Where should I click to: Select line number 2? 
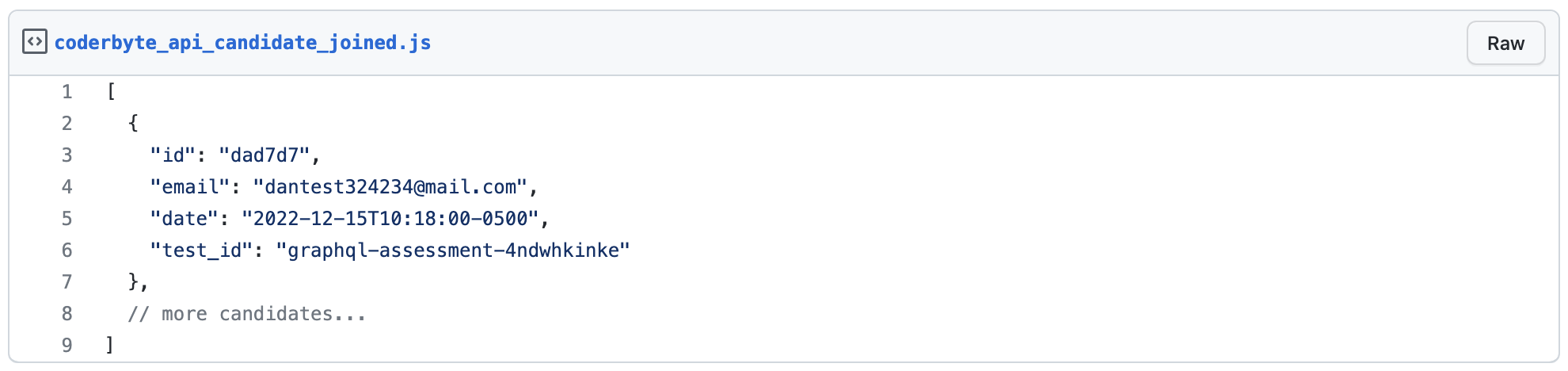click(x=67, y=124)
